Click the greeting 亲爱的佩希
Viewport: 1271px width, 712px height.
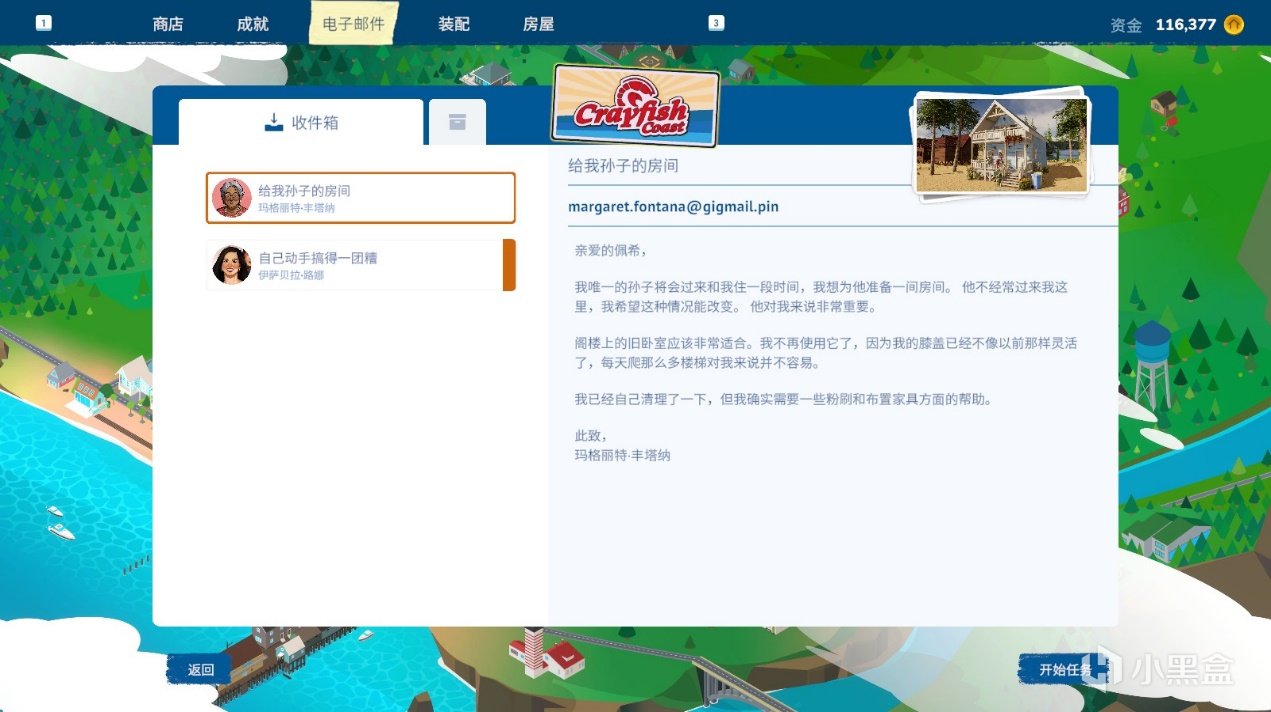[611, 250]
